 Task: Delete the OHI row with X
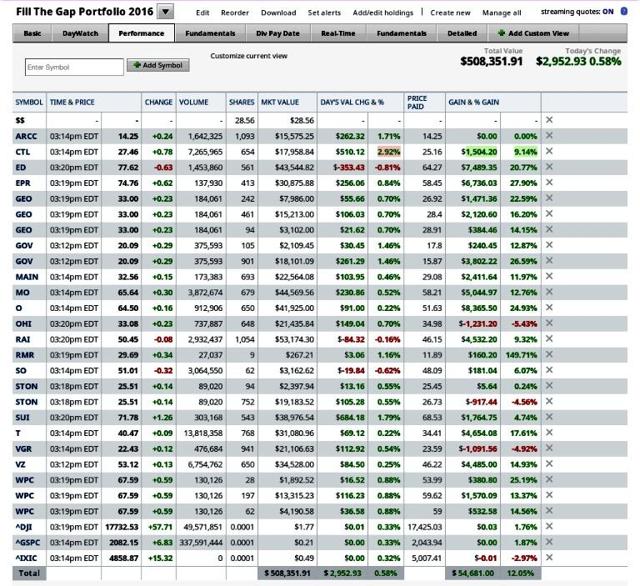549,323
